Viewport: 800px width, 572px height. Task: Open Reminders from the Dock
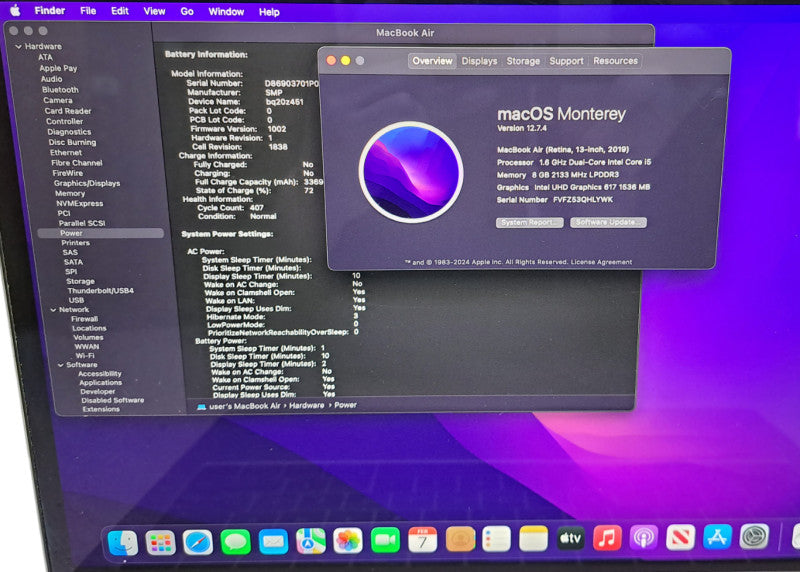tap(496, 539)
